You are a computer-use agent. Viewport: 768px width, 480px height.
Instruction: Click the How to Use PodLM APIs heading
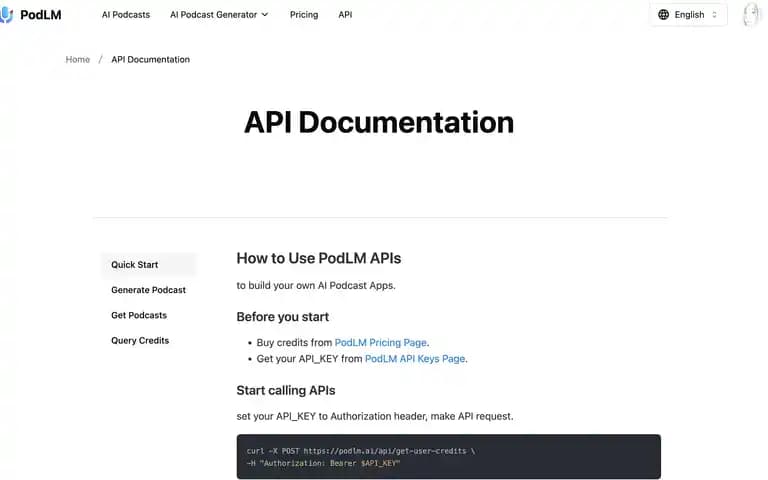click(319, 258)
